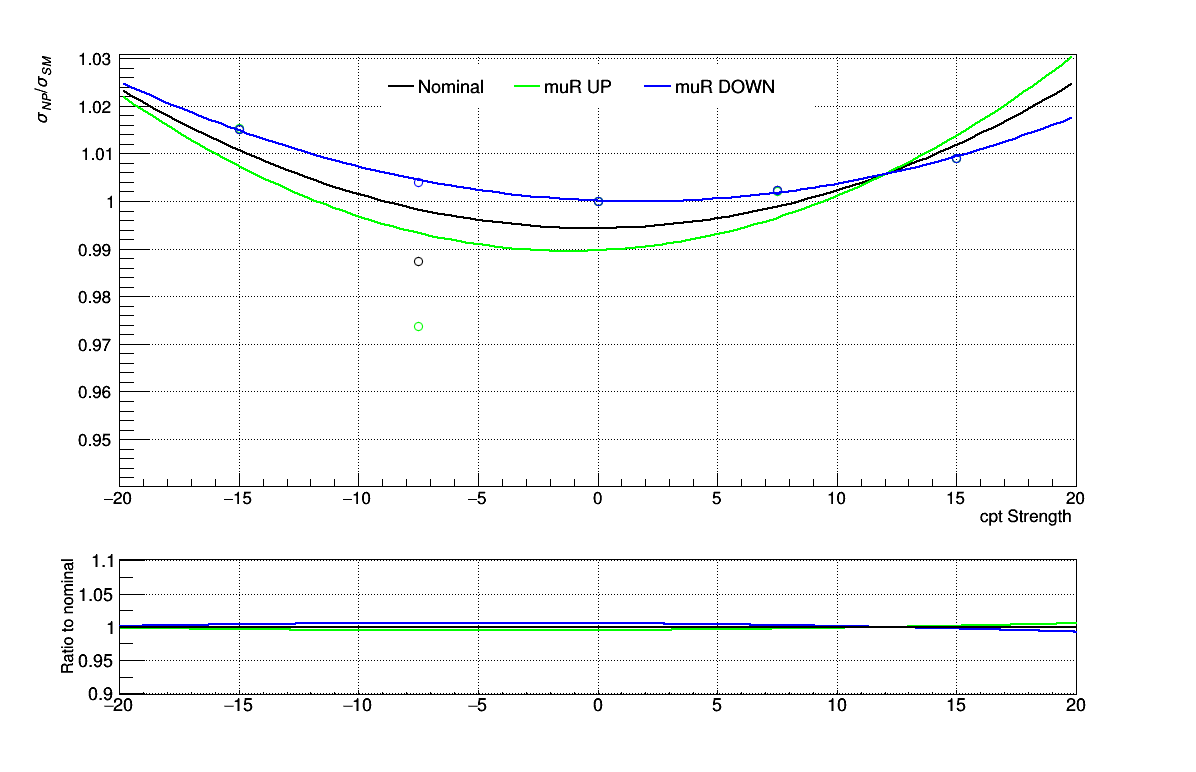This screenshot has width=1196, height=772.
Task: Click the 15 x-axis label of upper plot
Action: coord(956,499)
